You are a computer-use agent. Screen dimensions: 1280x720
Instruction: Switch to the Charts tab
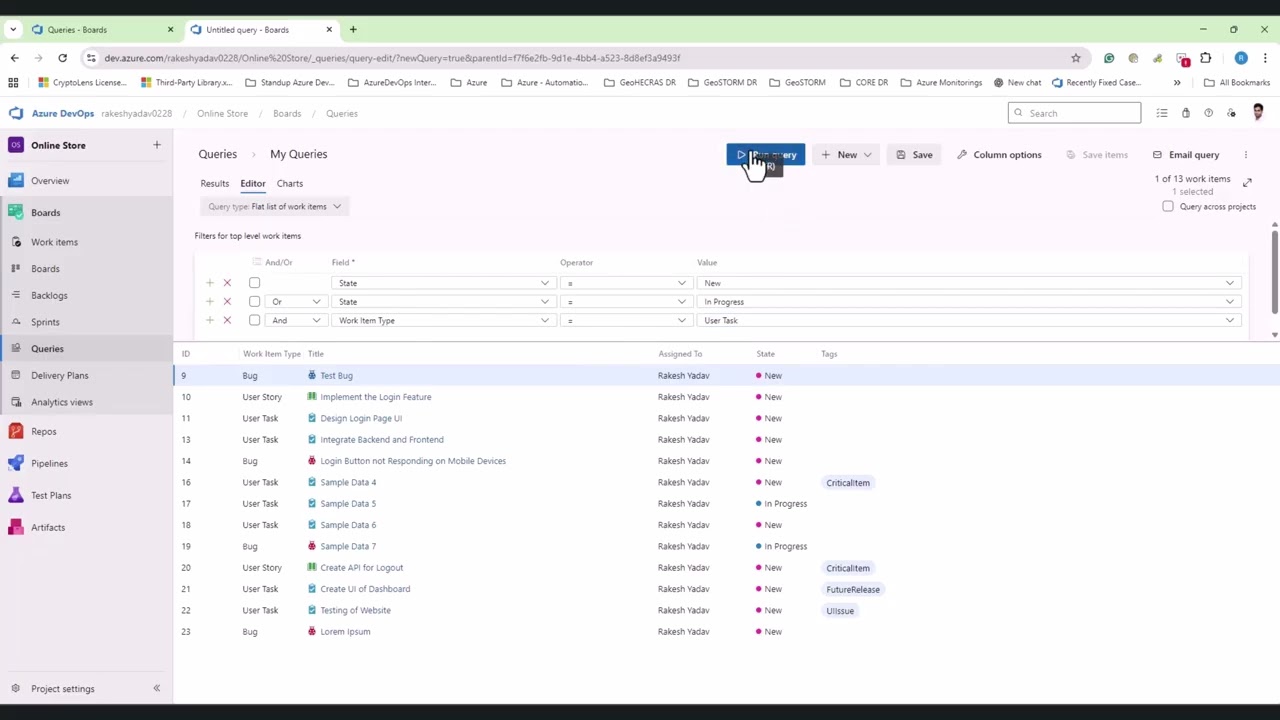(x=289, y=184)
